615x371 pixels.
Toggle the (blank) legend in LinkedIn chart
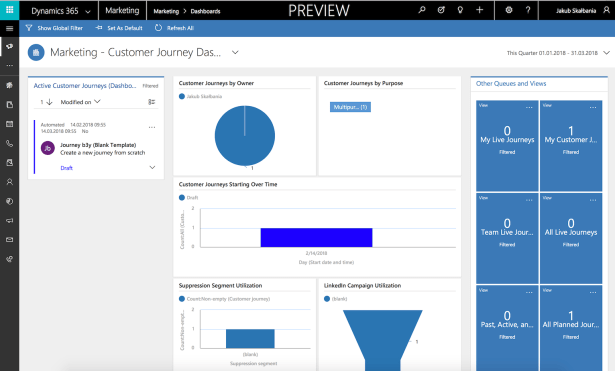(336, 299)
